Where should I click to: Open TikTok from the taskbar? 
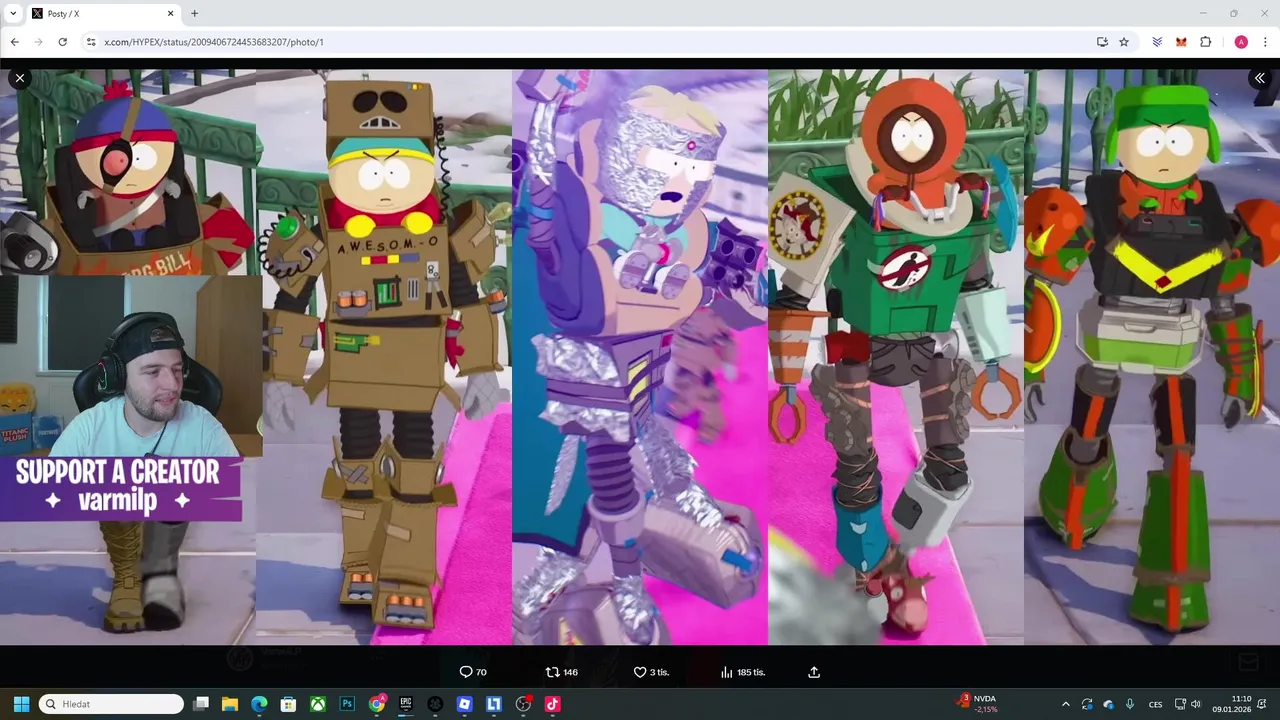pyautogui.click(x=552, y=704)
